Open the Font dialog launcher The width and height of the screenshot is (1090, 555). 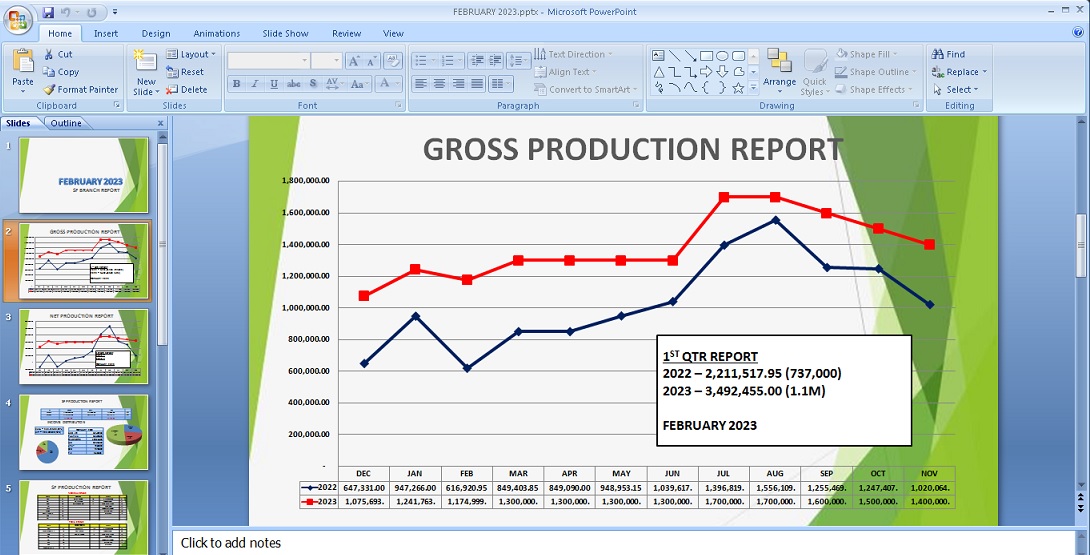pyautogui.click(x=399, y=105)
